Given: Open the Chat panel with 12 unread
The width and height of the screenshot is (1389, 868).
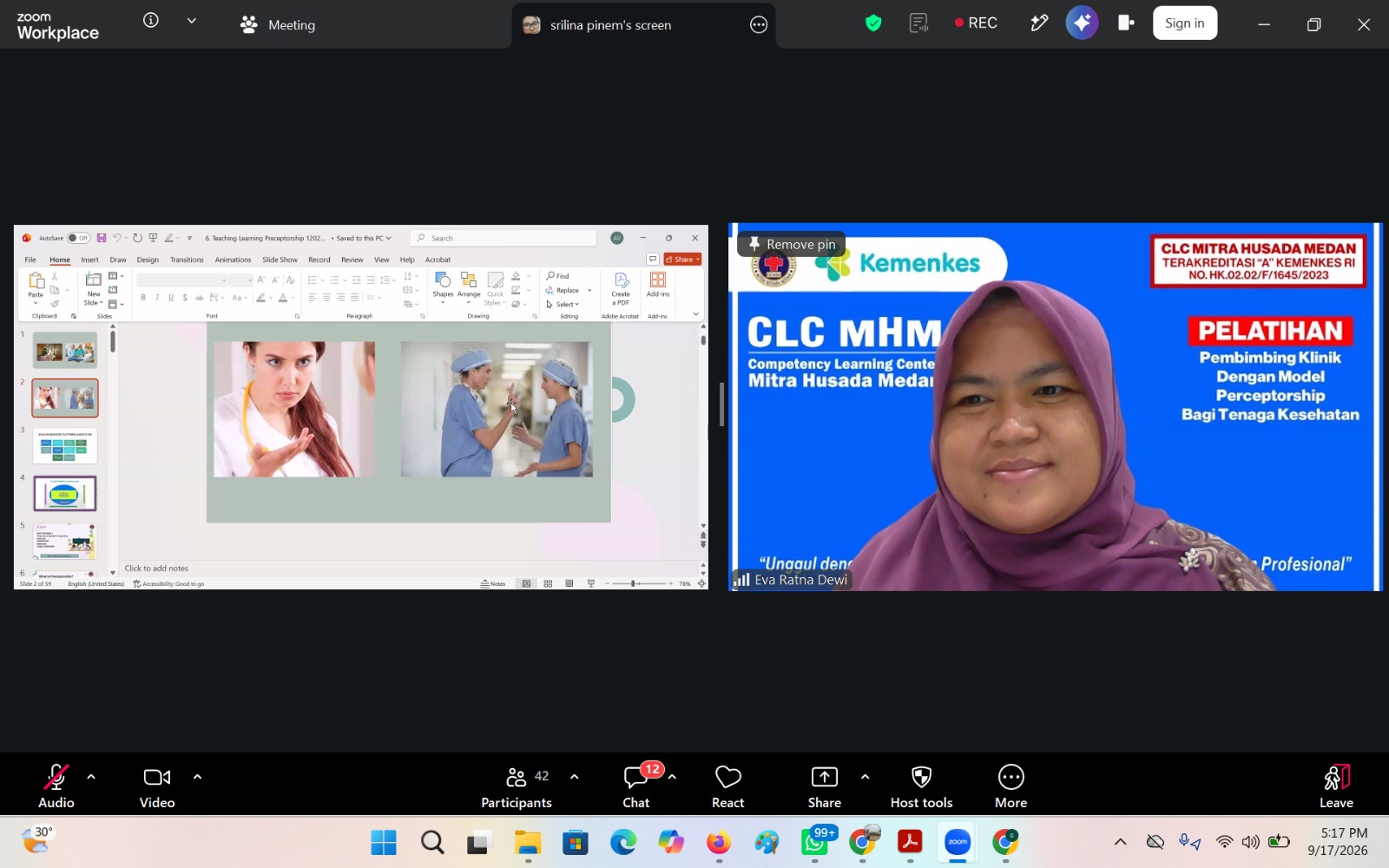Looking at the screenshot, I should click(636, 786).
